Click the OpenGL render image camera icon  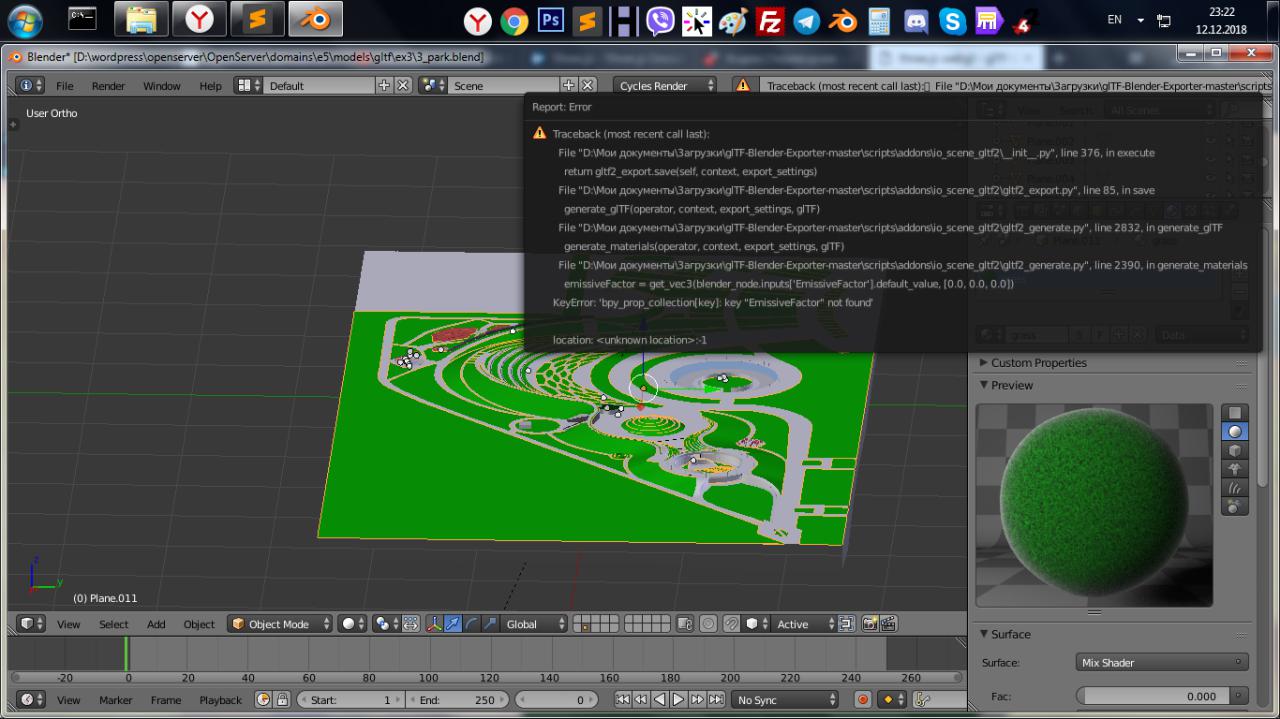[x=869, y=624]
